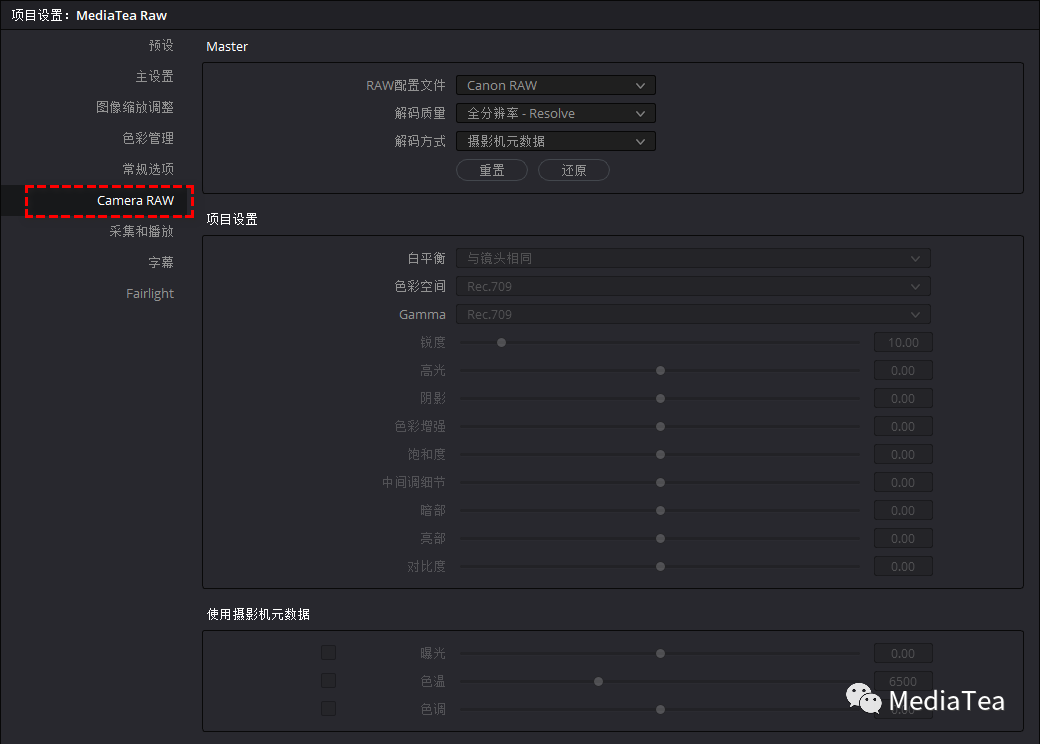Click the 曝光 value field
The image size is (1040, 744).
903,654
